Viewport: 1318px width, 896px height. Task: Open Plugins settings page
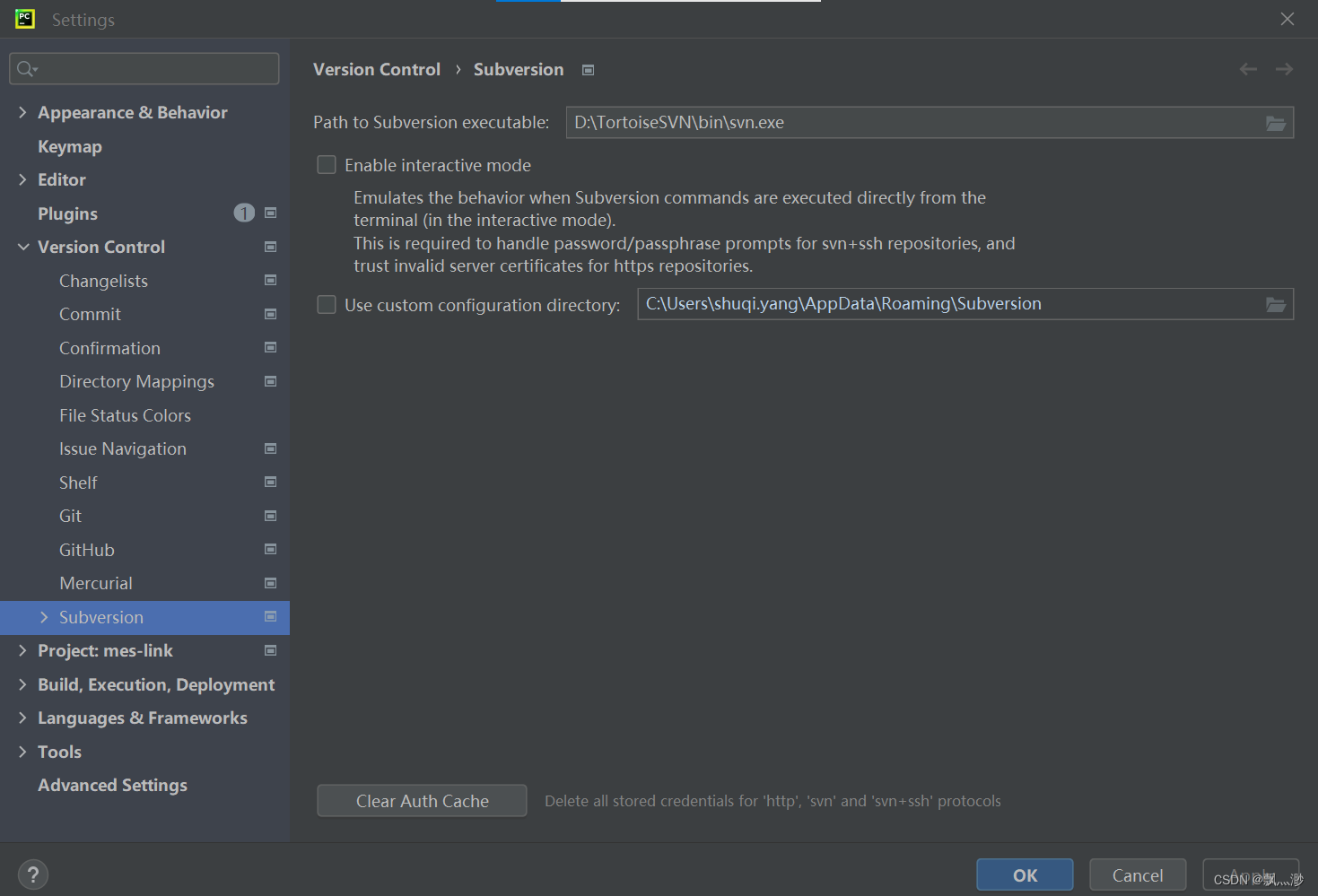click(x=67, y=213)
